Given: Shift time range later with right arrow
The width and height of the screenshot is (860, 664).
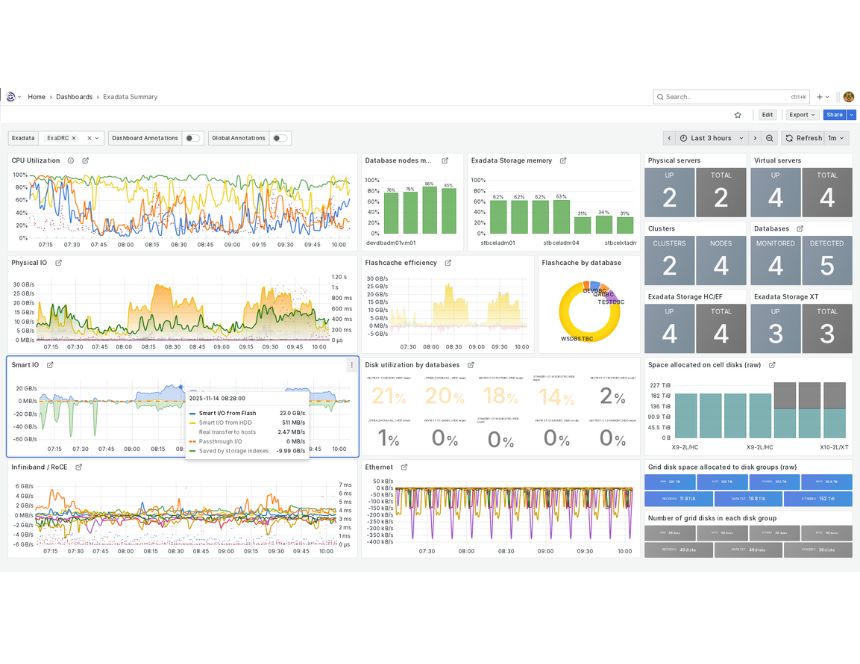Looking at the screenshot, I should [755, 137].
